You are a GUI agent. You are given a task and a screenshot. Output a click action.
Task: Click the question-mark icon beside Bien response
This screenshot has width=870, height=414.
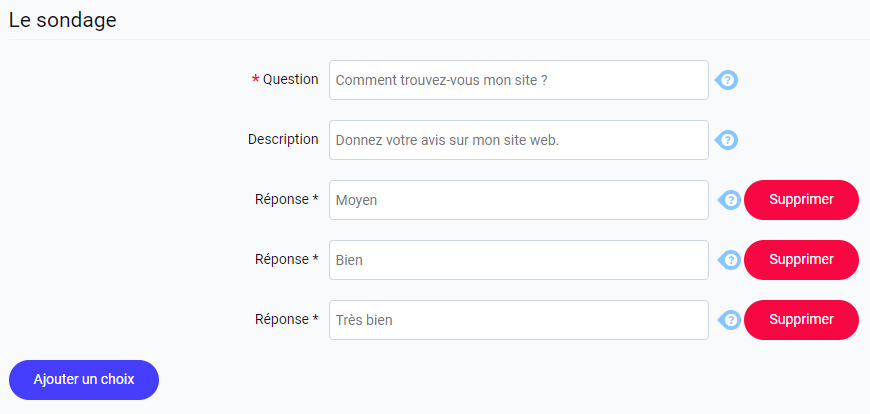point(730,260)
